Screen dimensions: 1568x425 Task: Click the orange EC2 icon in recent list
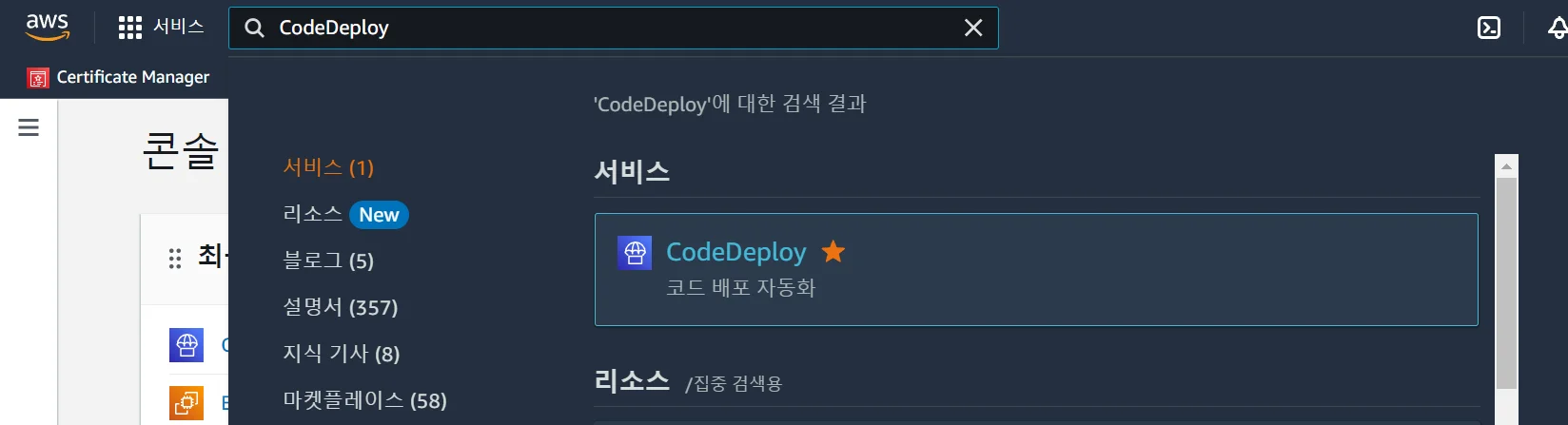pyautogui.click(x=186, y=403)
